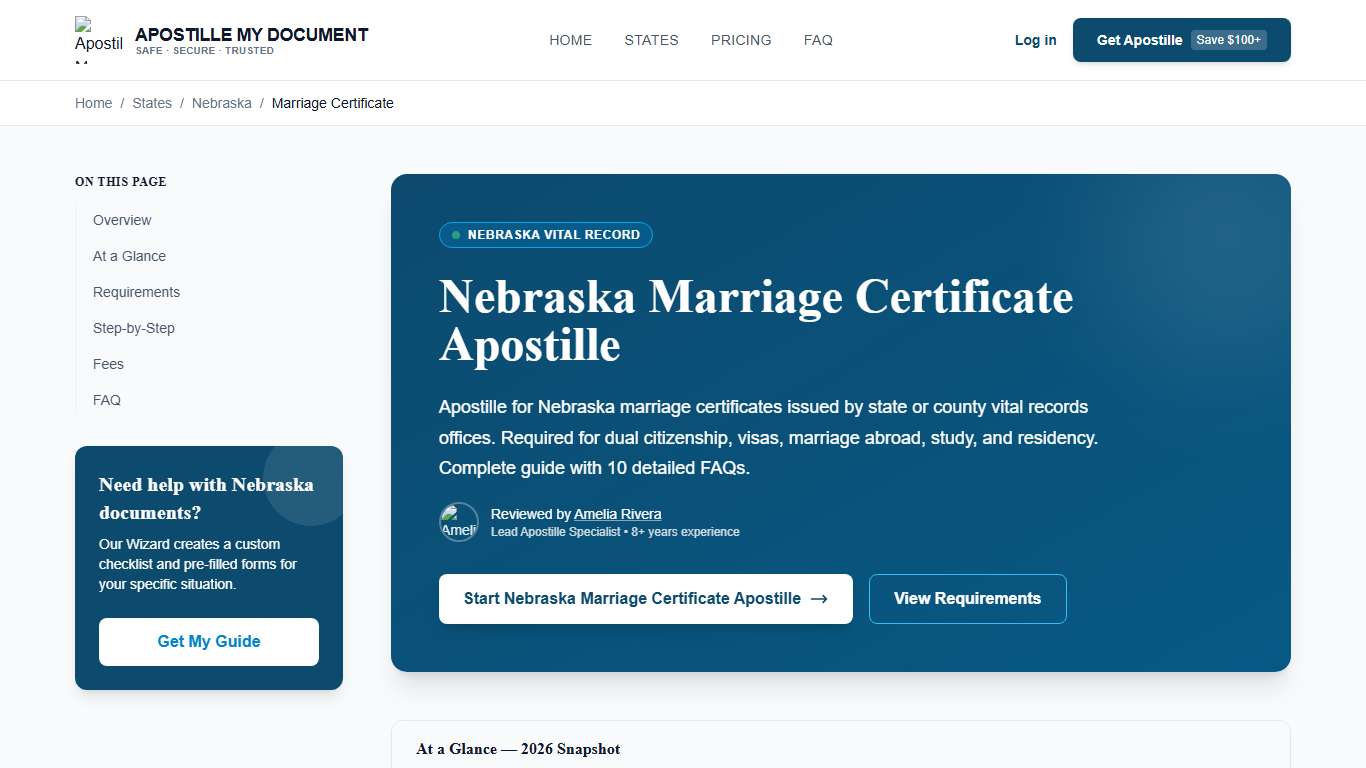The height and width of the screenshot is (768, 1366).
Task: Open the FAQ page from top navigation
Action: (x=818, y=40)
